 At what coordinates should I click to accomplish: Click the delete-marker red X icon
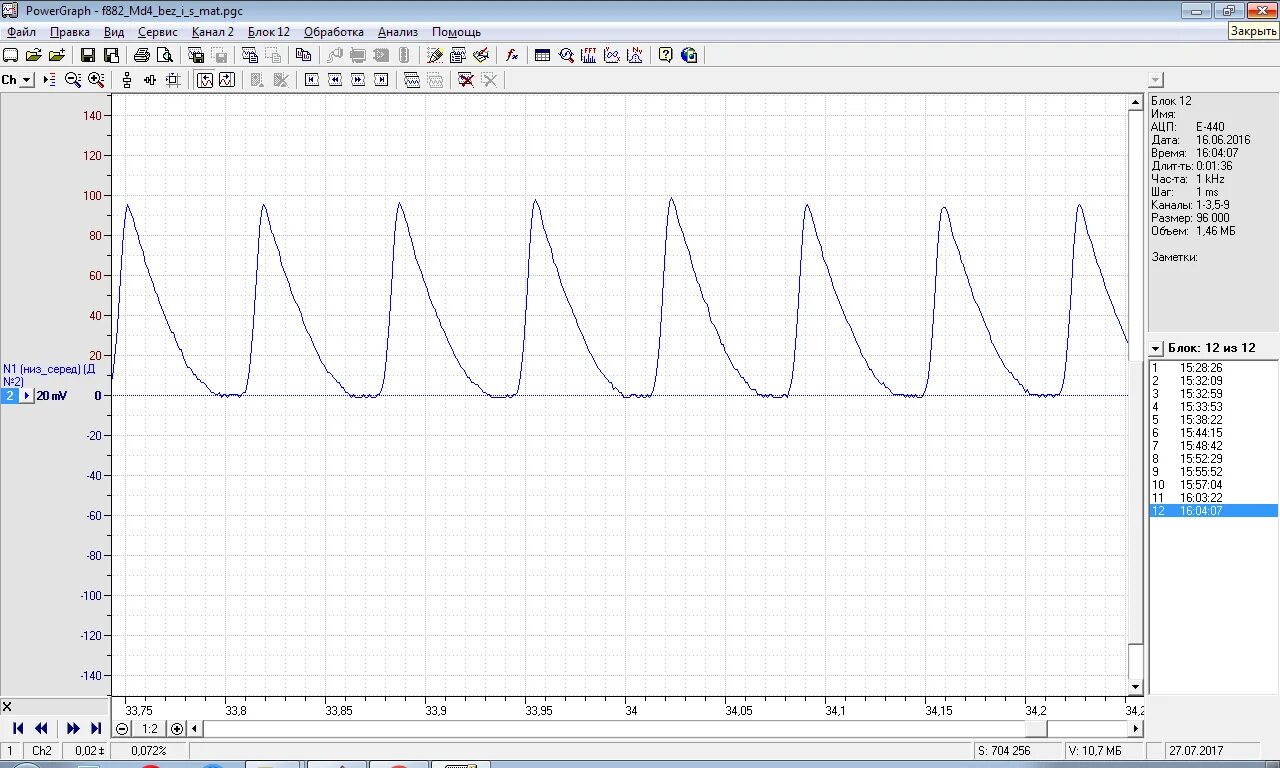pyautogui.click(x=466, y=79)
